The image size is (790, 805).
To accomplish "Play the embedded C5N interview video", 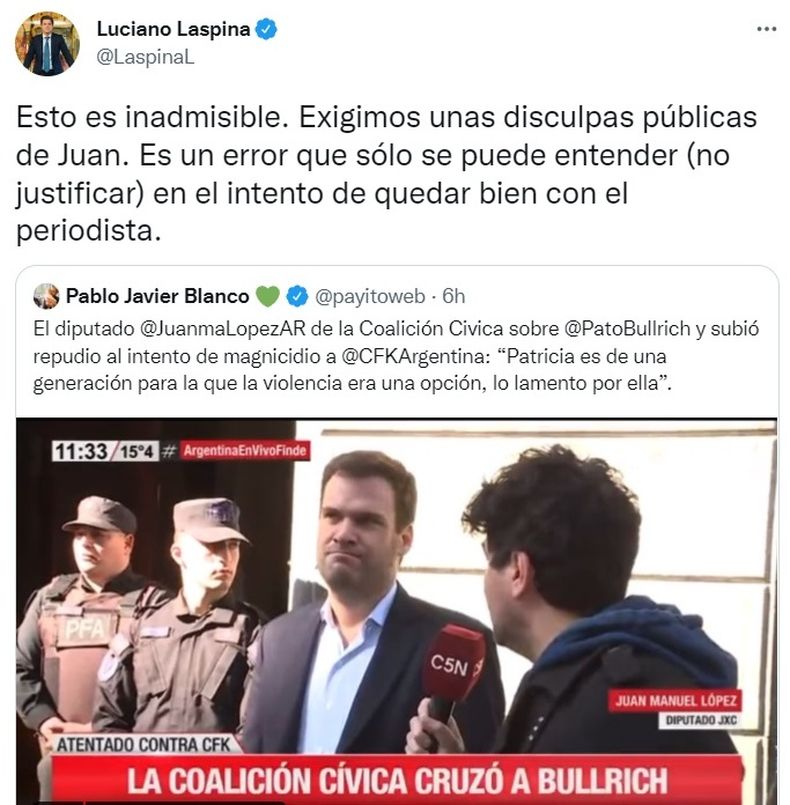I will 396,611.
